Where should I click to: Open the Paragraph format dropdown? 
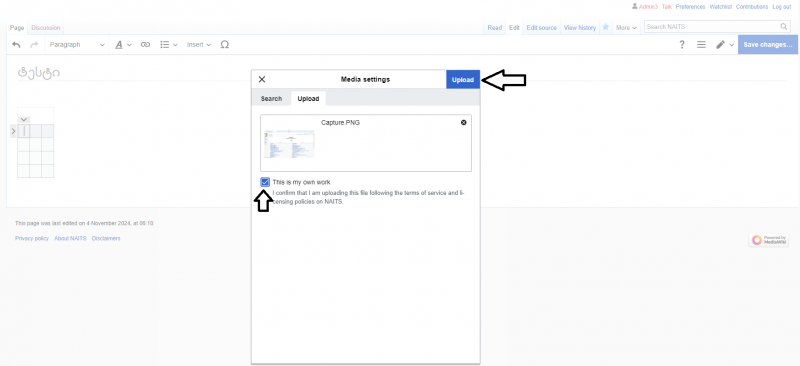coord(77,45)
